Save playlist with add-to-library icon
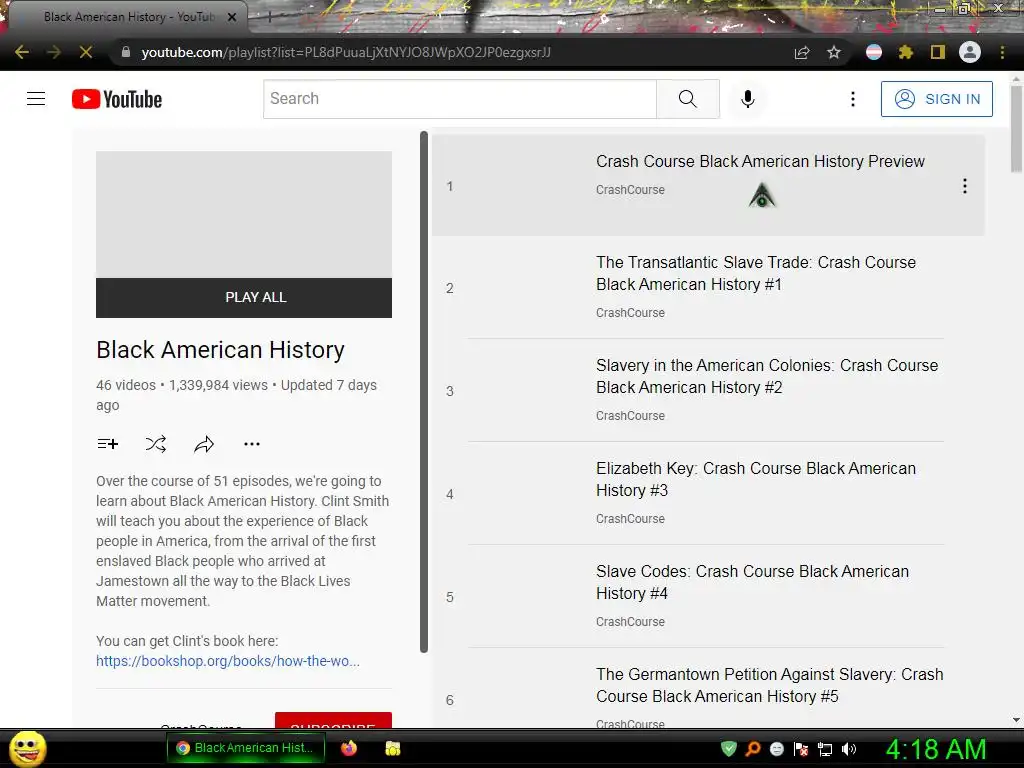The image size is (1024, 768). (x=108, y=444)
